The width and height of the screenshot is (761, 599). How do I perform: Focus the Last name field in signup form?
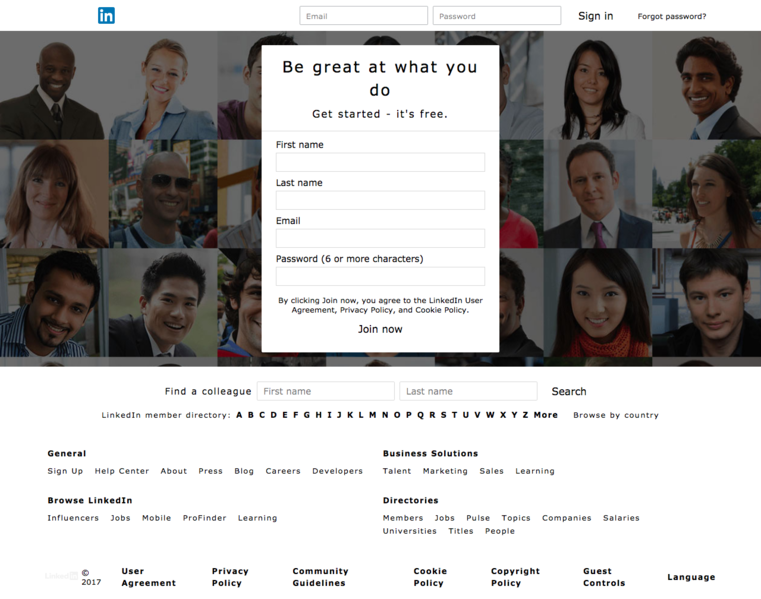point(380,200)
